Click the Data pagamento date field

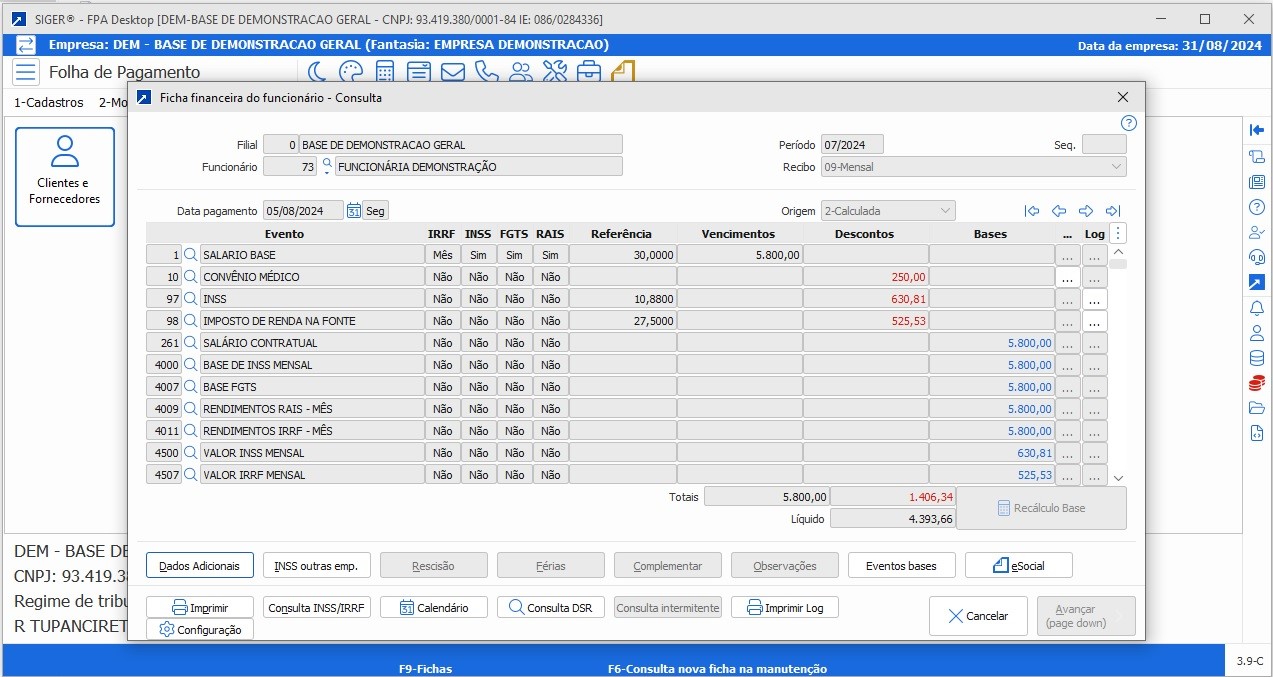tap(303, 211)
